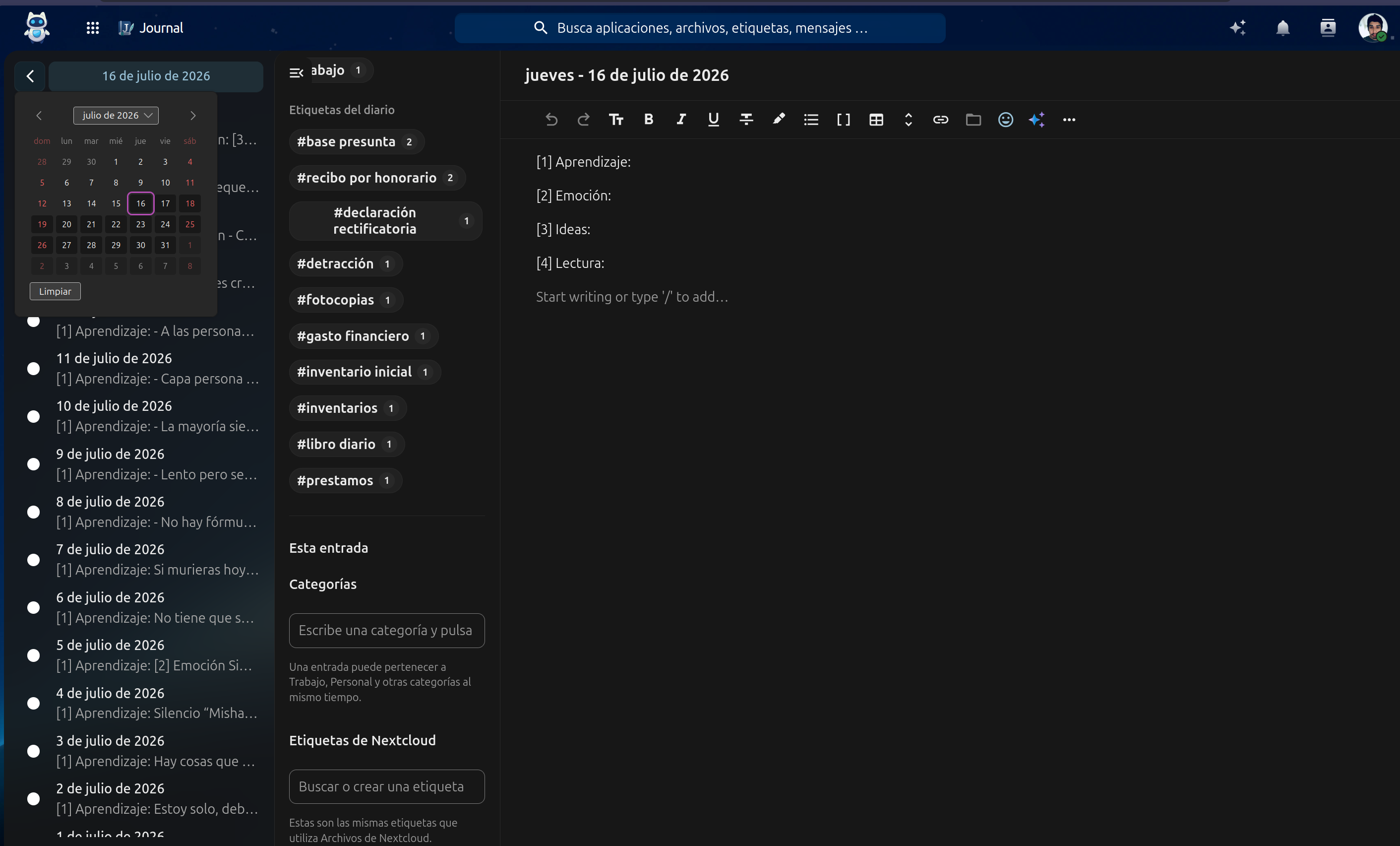Go to next month in calendar

(192, 116)
